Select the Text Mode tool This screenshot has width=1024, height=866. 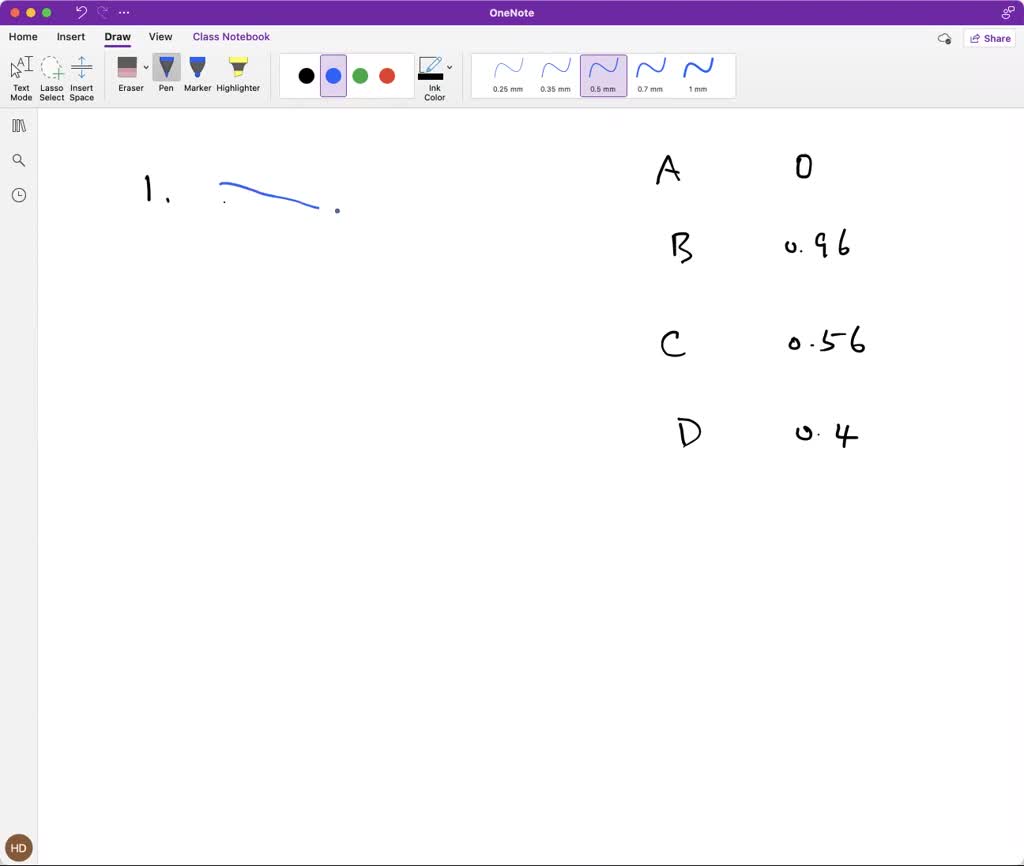pos(21,78)
